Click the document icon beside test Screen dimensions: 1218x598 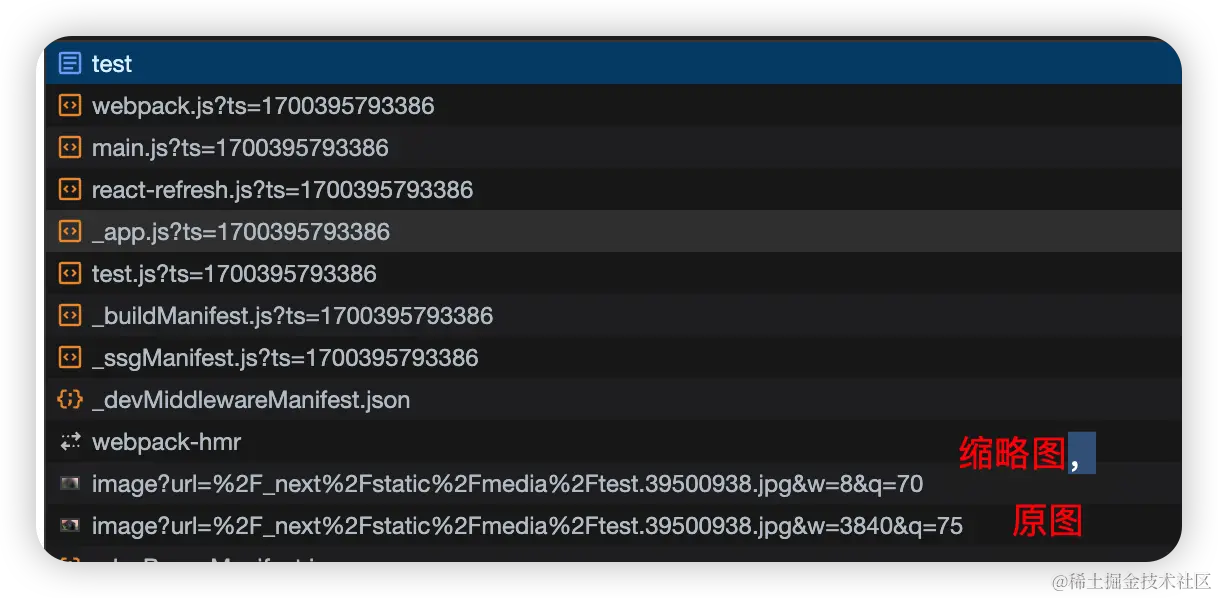click(x=70, y=64)
